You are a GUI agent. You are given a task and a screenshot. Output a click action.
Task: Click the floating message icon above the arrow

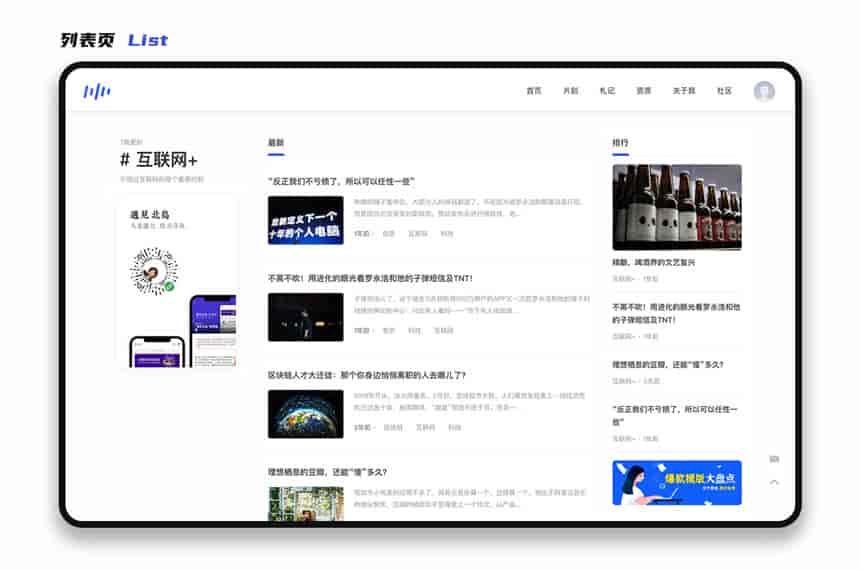pyautogui.click(x=774, y=459)
